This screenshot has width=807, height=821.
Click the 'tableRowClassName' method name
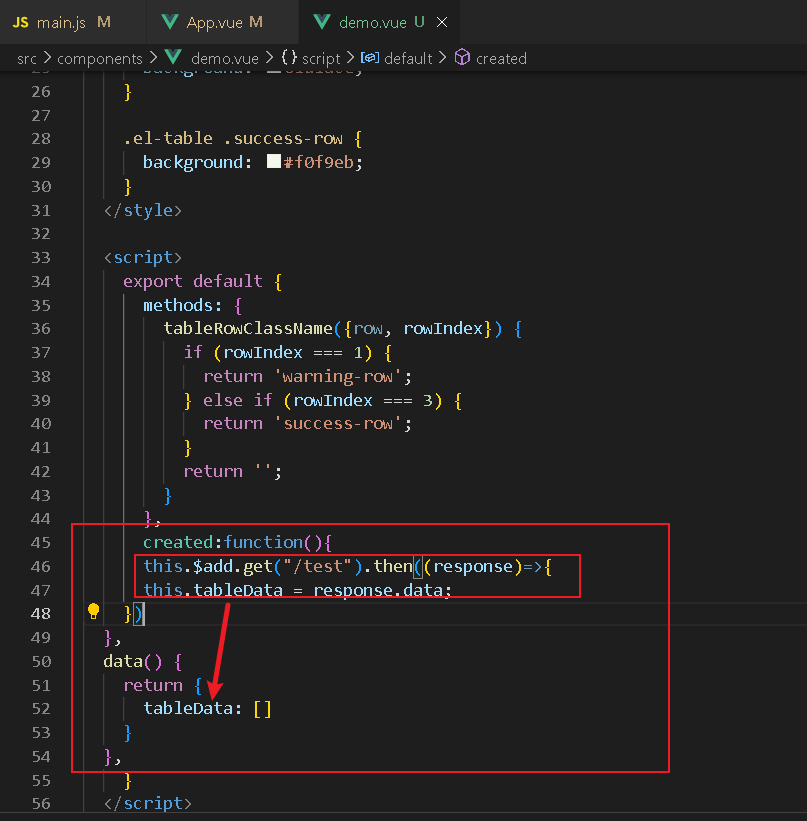pos(248,328)
